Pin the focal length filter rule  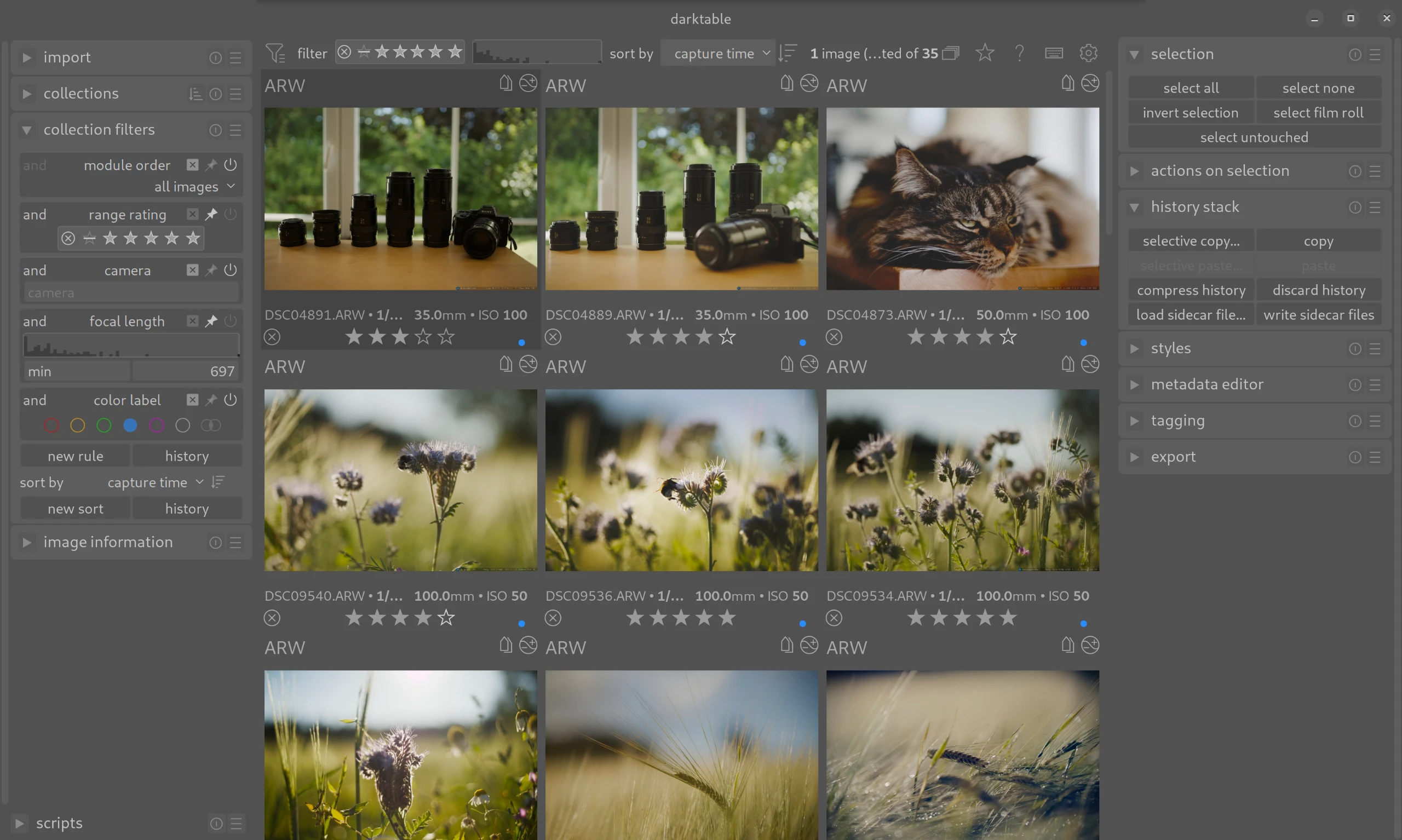pos(211,321)
